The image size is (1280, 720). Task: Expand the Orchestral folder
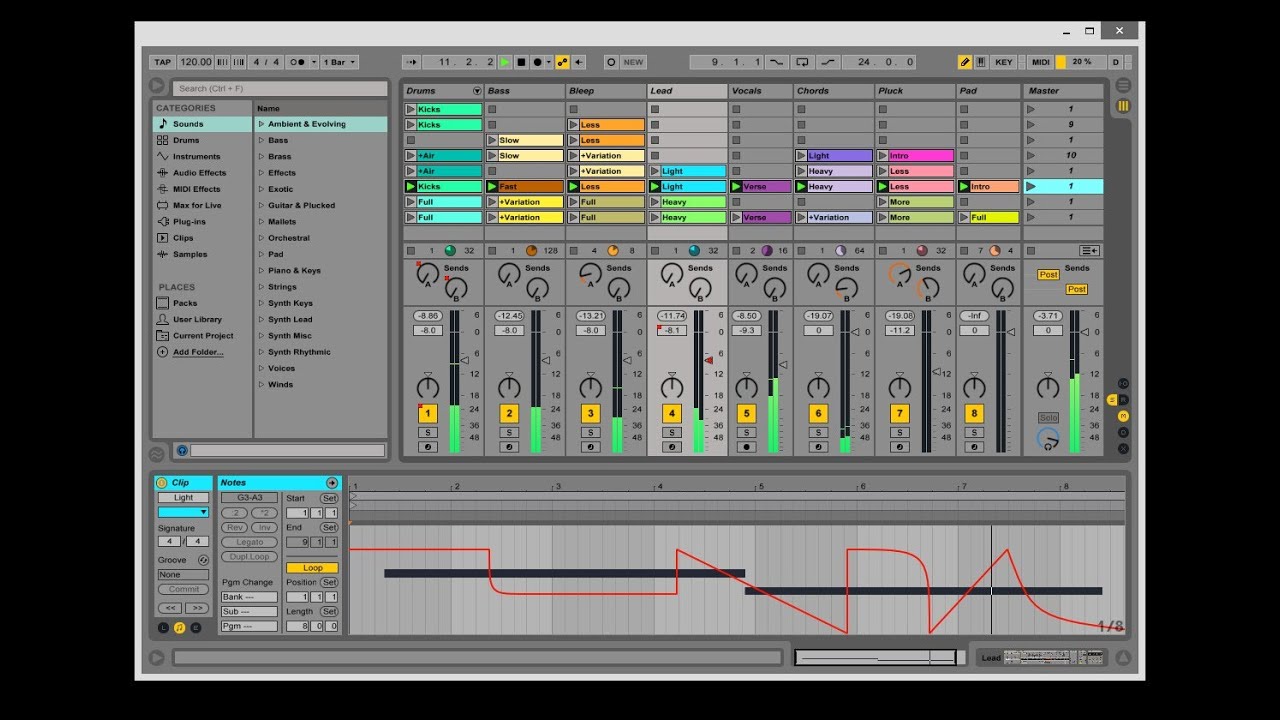click(261, 238)
